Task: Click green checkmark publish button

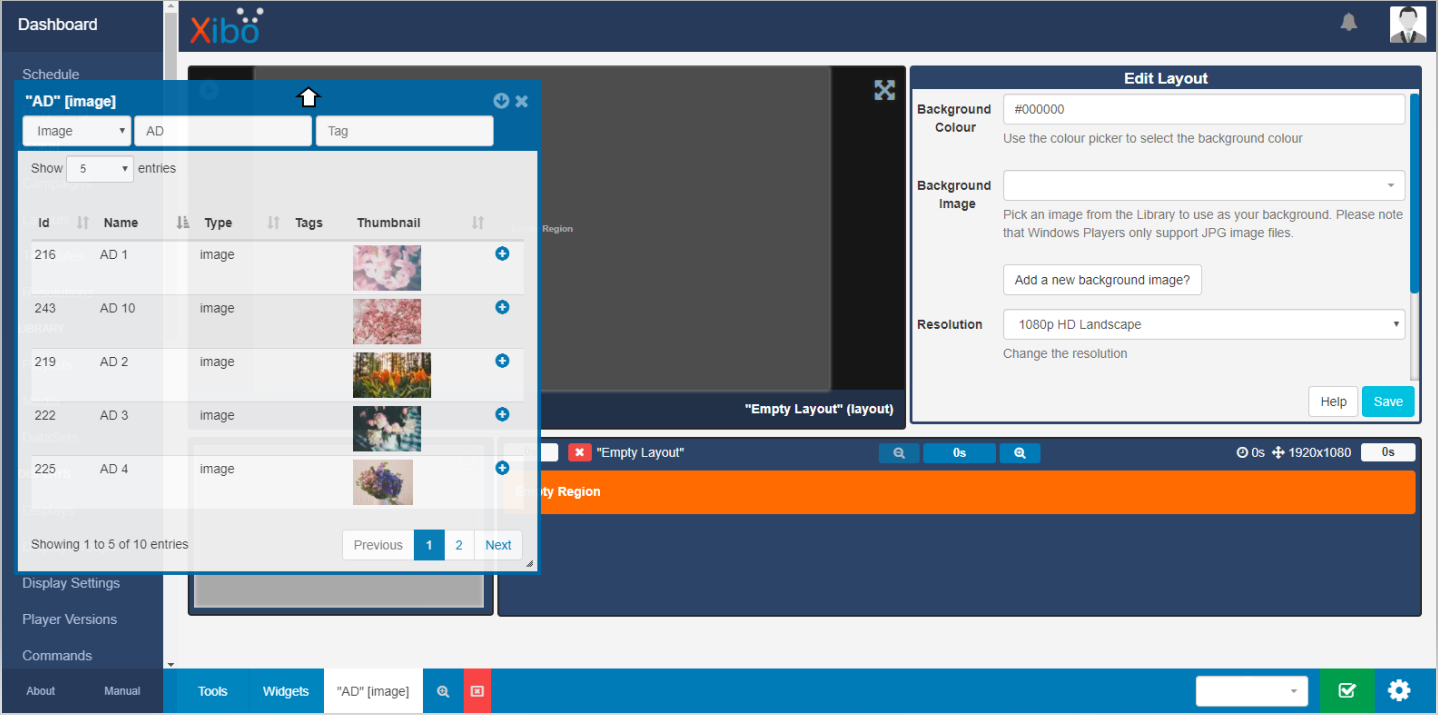Action: pyautogui.click(x=1346, y=690)
